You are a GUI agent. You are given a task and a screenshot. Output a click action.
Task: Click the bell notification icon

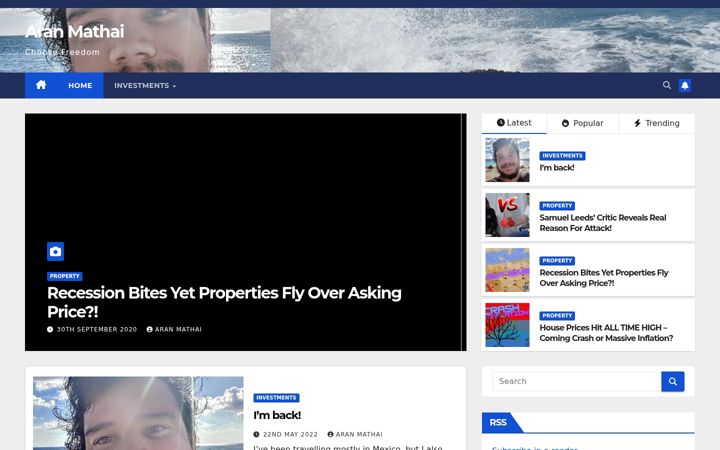pos(685,85)
